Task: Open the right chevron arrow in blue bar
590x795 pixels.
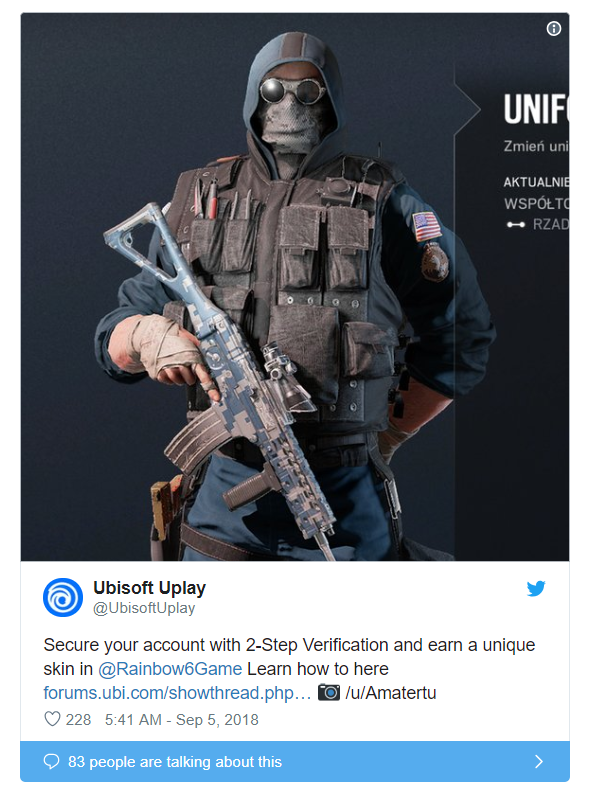Action: pyautogui.click(x=539, y=762)
